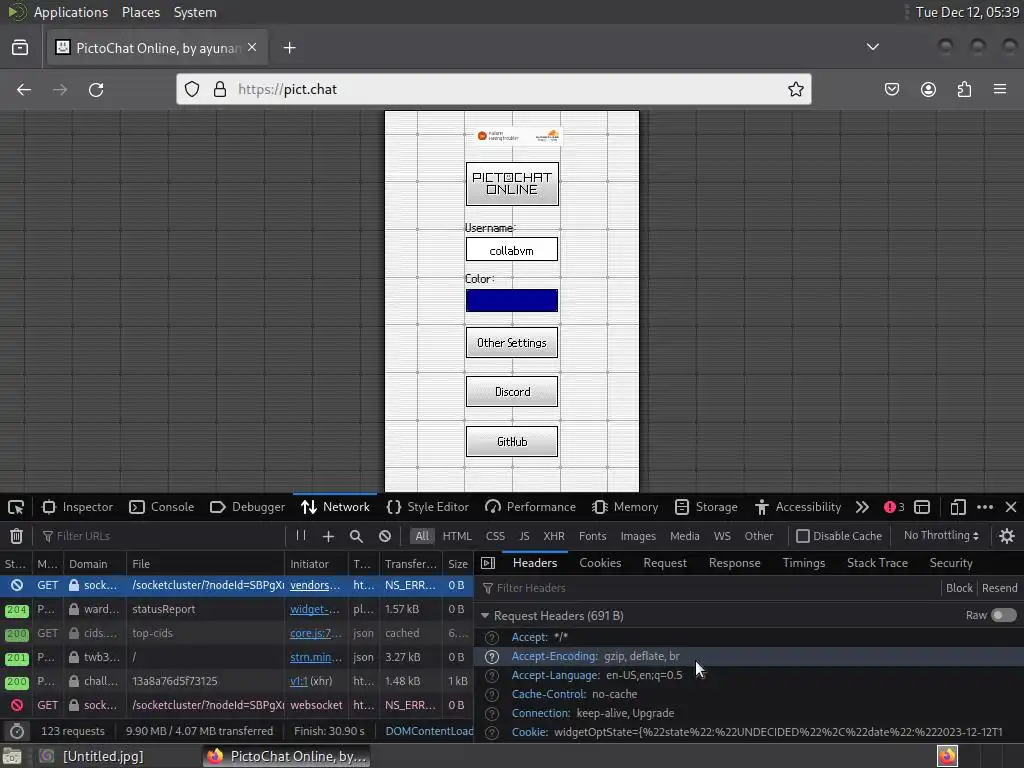
Task: Click the Resend request button
Action: click(x=999, y=588)
